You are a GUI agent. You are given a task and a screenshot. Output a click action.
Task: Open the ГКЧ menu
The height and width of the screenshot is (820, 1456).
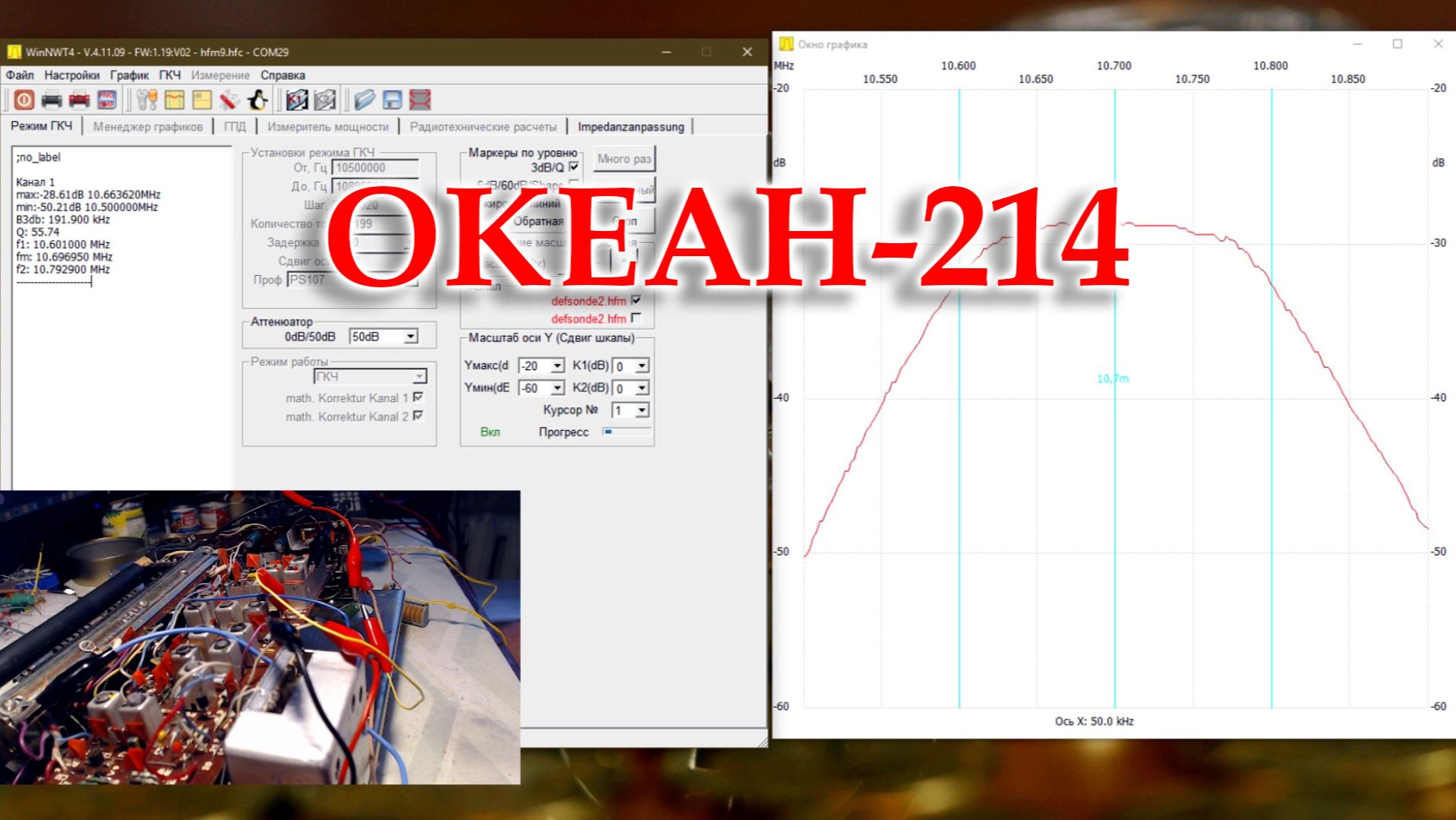pos(169,75)
